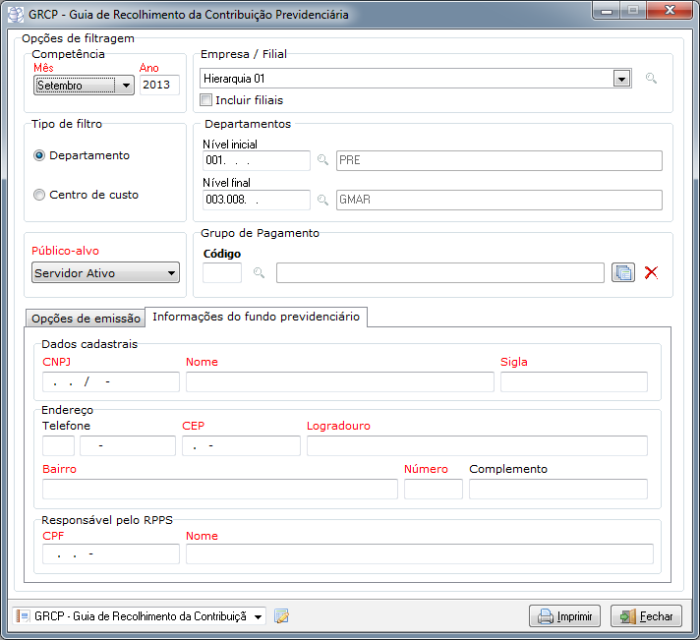Image resolution: width=700 pixels, height=640 pixels.
Task: Click the Grupo de Pagamento Código magnifier
Action: 258,273
